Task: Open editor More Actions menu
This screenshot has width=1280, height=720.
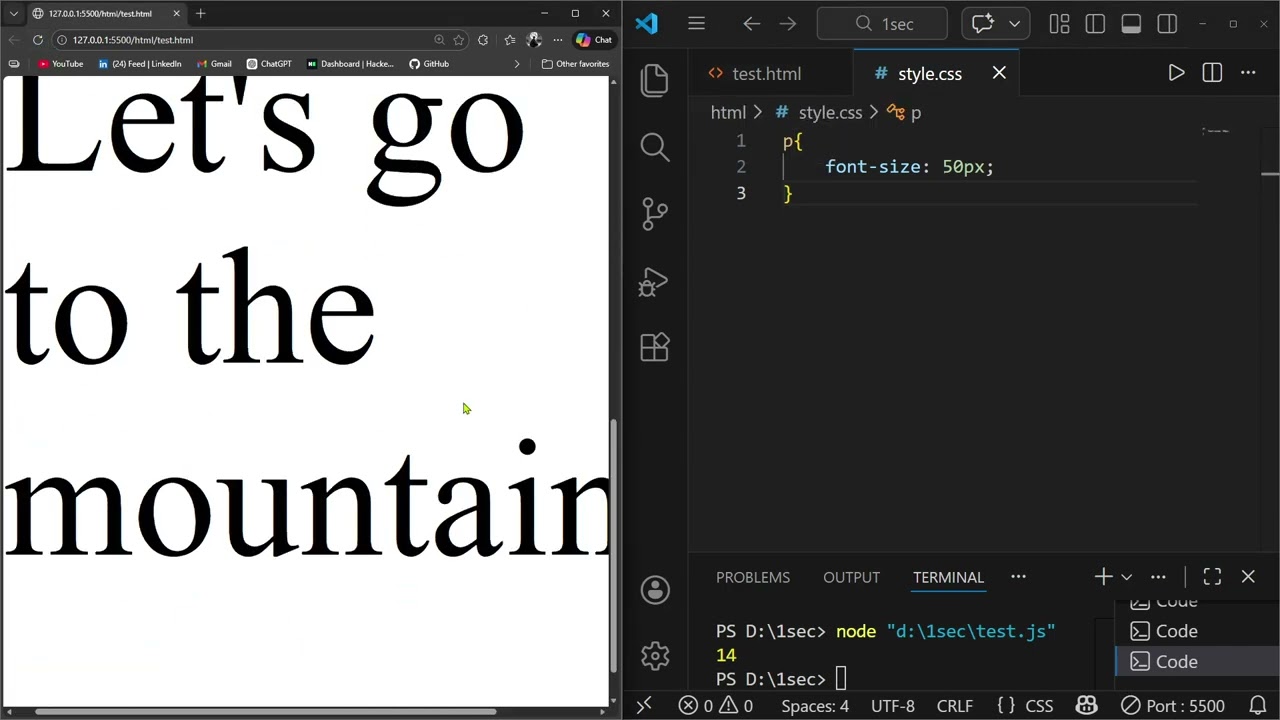Action: (1248, 73)
